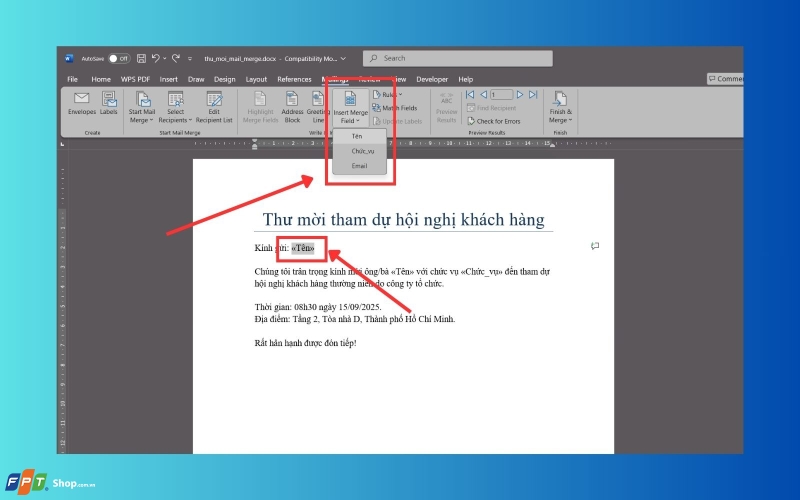
Task: Click the Labels icon
Action: (109, 103)
